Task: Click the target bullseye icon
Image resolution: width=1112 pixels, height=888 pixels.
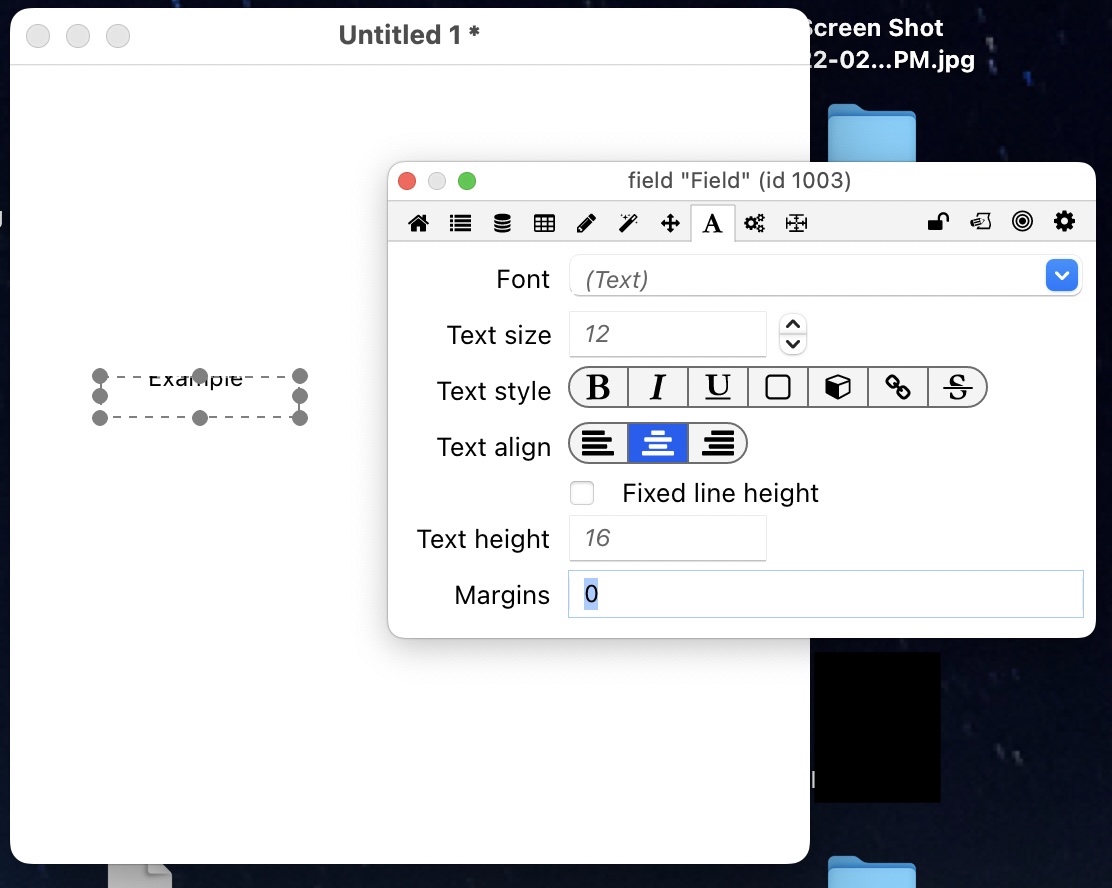Action: 1022,222
